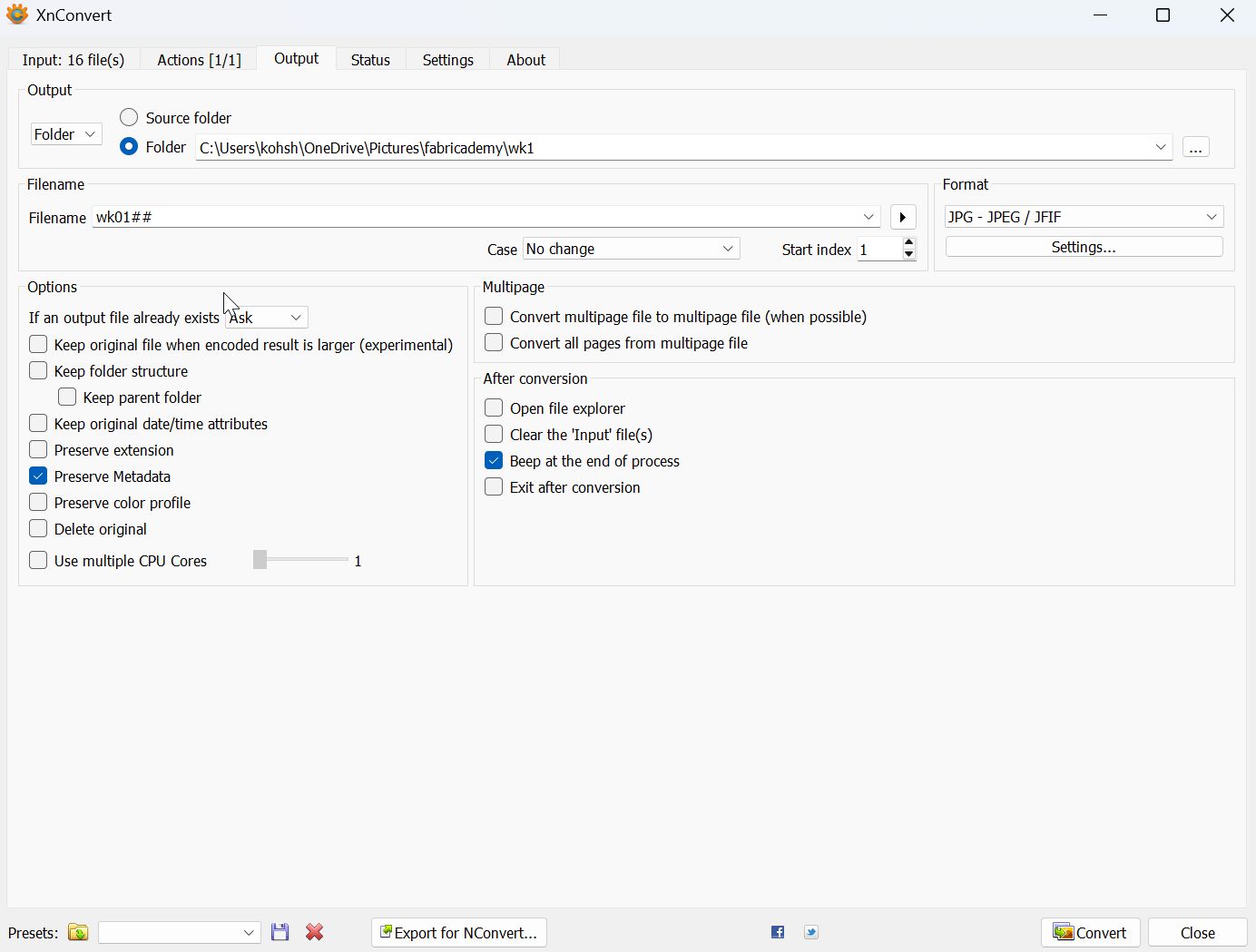Click format Settings... button
The image size is (1256, 952).
(x=1084, y=247)
